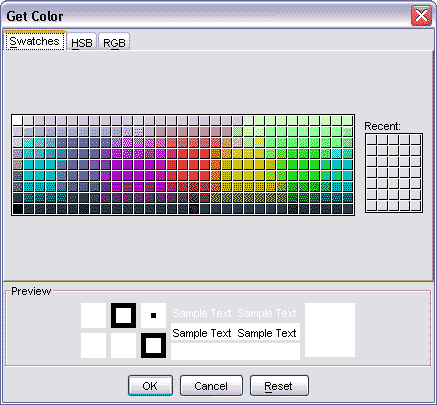This screenshot has height=405, width=437.
Task: Pick the light green swatch in the top-right corner of the palette
Action: click(x=348, y=120)
